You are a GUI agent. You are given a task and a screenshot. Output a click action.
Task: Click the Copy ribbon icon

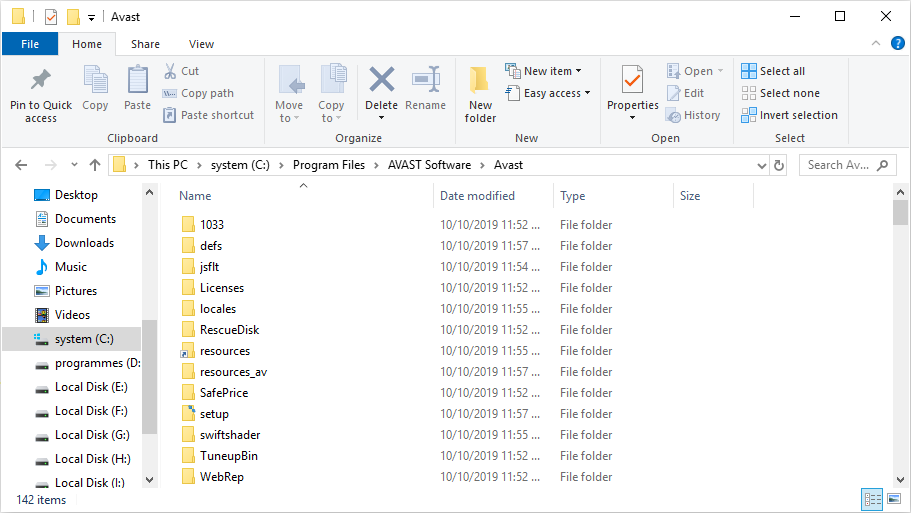tap(95, 80)
